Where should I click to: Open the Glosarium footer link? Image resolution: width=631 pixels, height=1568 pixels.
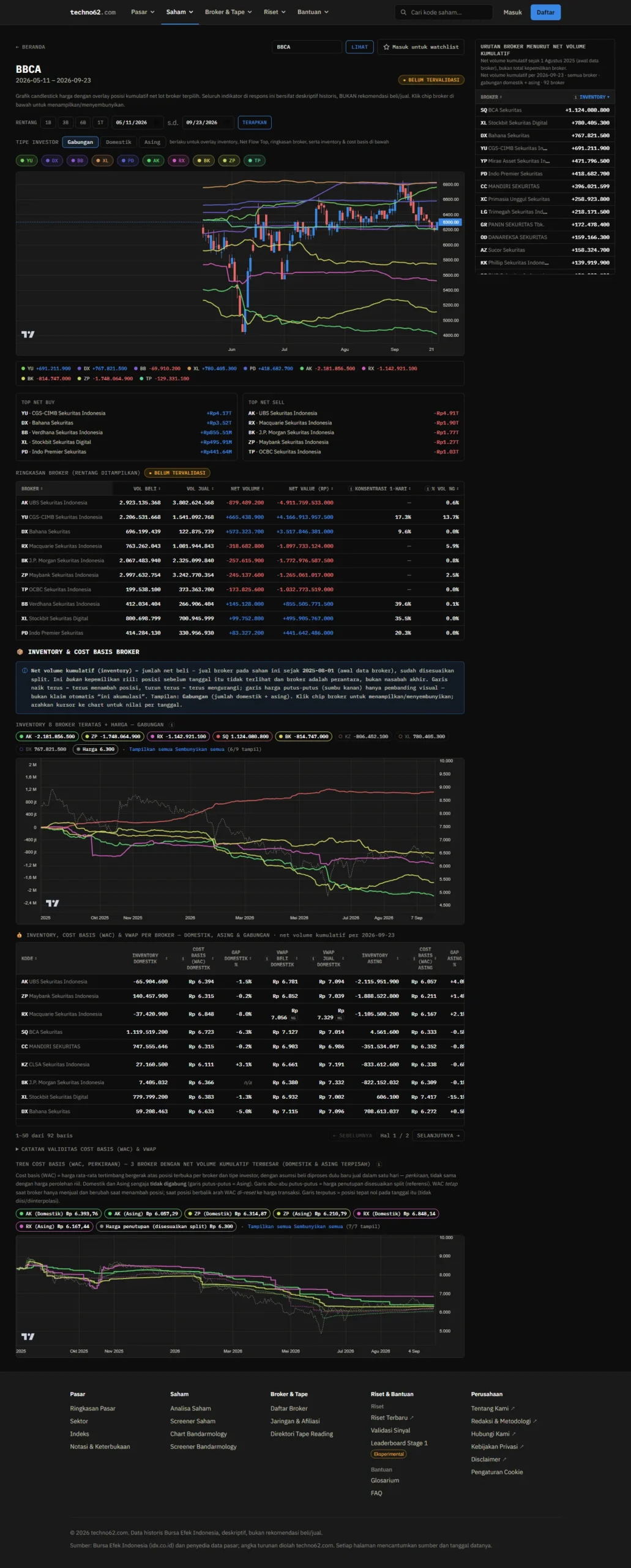click(x=385, y=1480)
